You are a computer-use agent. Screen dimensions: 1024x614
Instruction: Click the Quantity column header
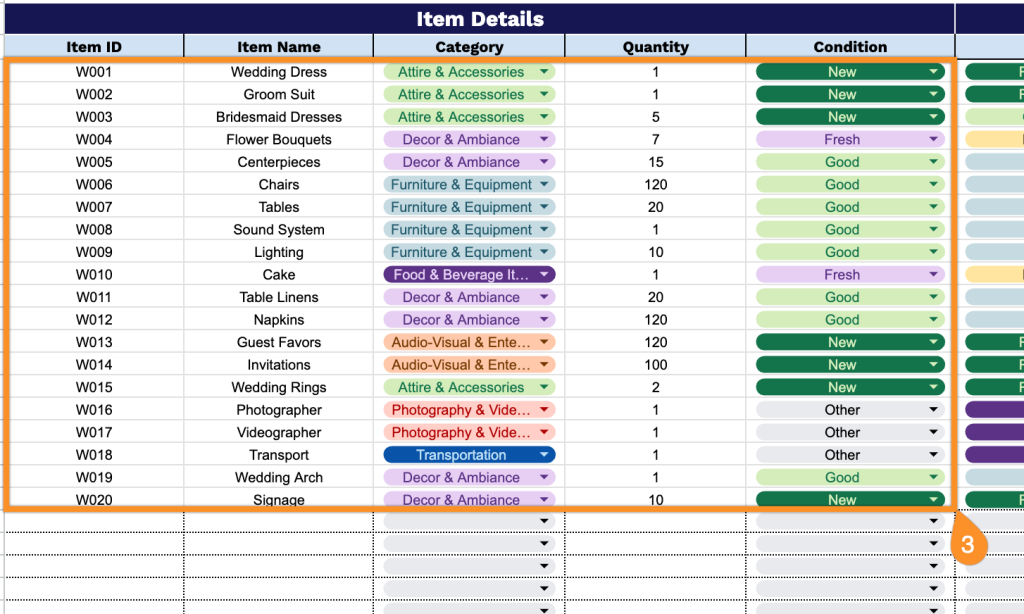[x=655, y=47]
